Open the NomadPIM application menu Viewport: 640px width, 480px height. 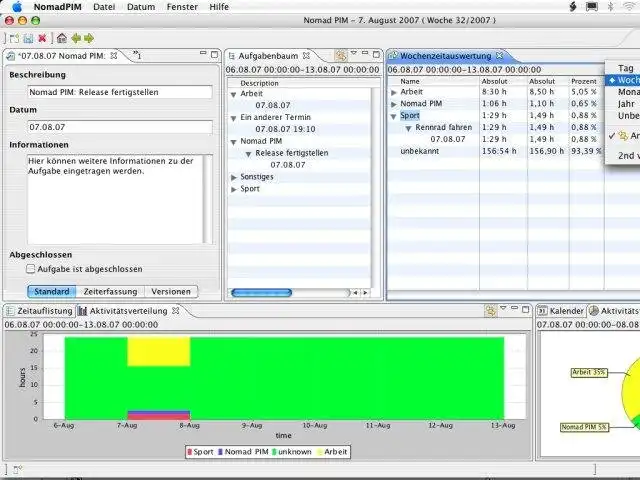click(58, 7)
